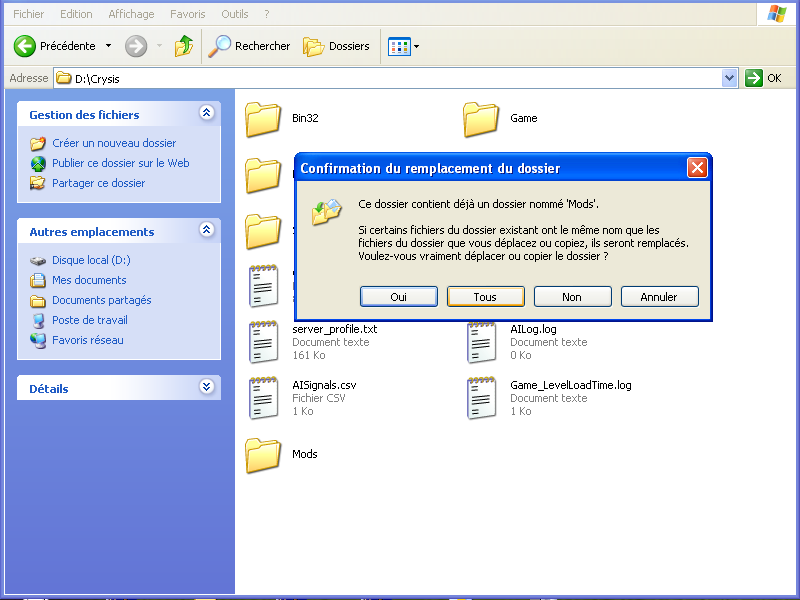This screenshot has width=800, height=600.
Task: Open the address bar dropdown
Action: coord(730,78)
